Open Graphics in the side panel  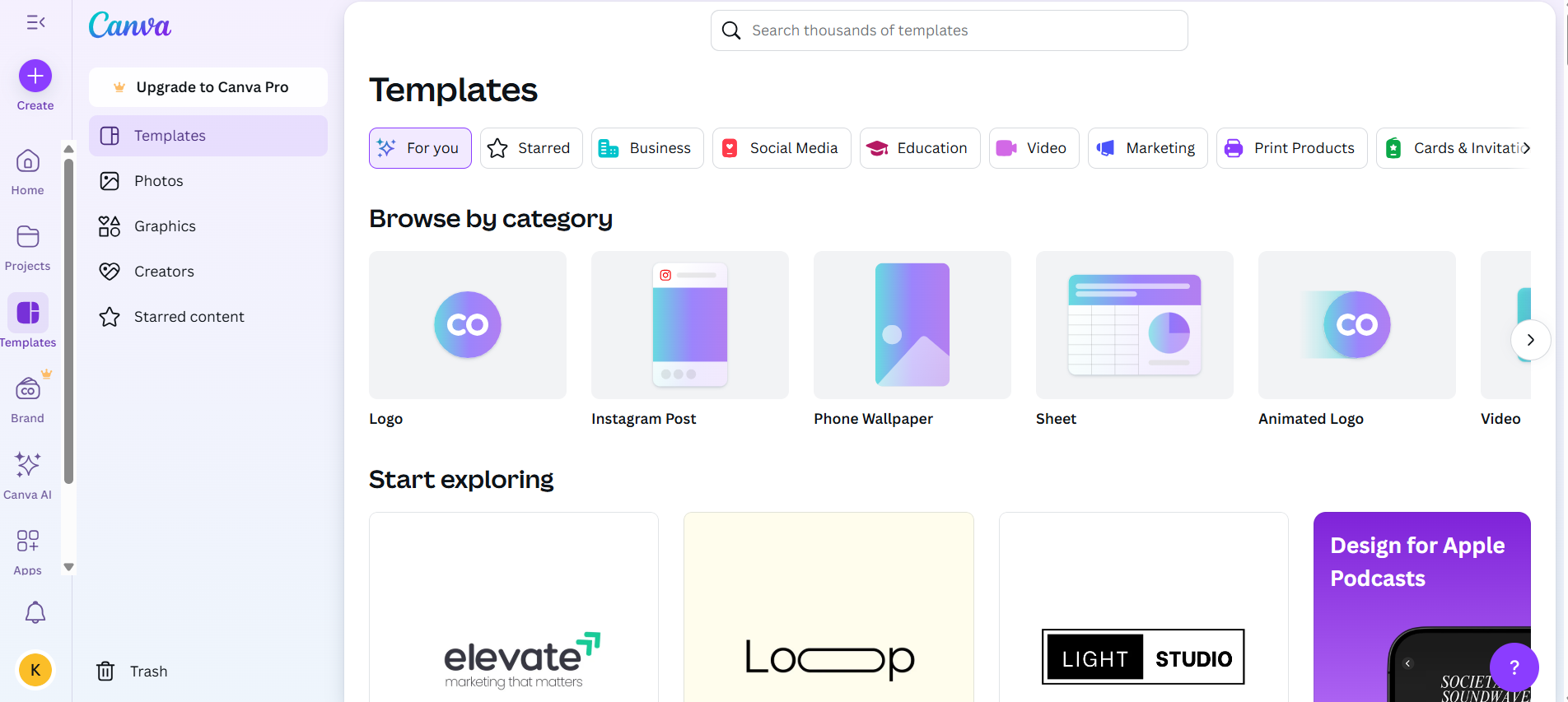[x=208, y=226]
